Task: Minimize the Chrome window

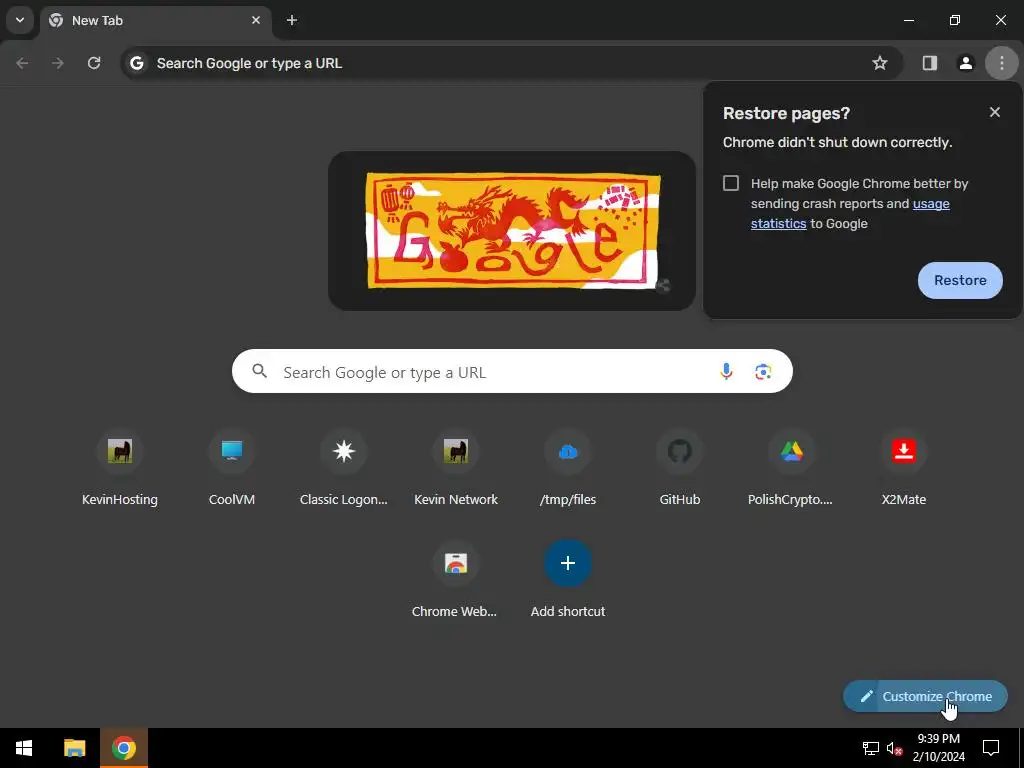Action: (908, 20)
